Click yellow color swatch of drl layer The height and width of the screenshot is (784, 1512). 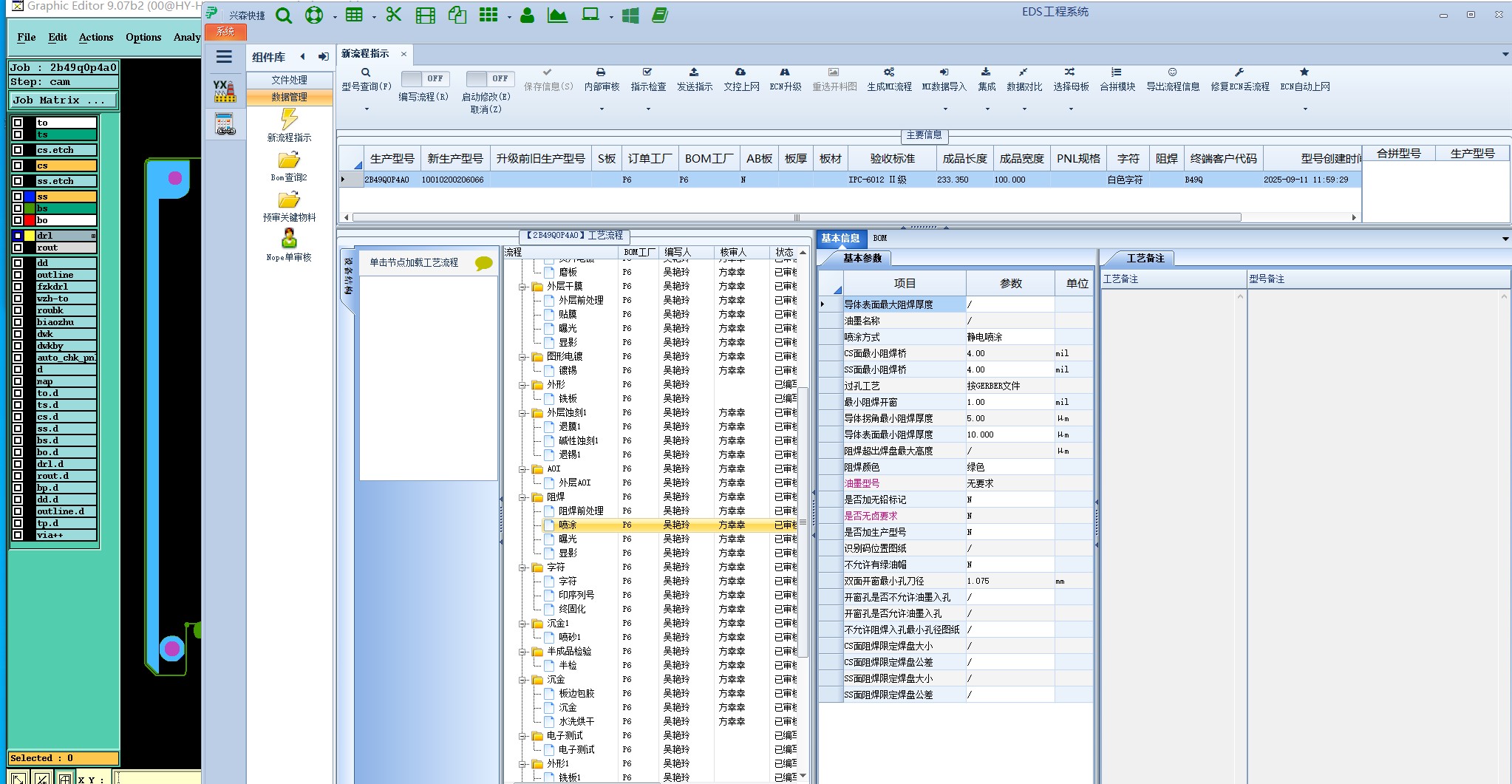[30, 236]
